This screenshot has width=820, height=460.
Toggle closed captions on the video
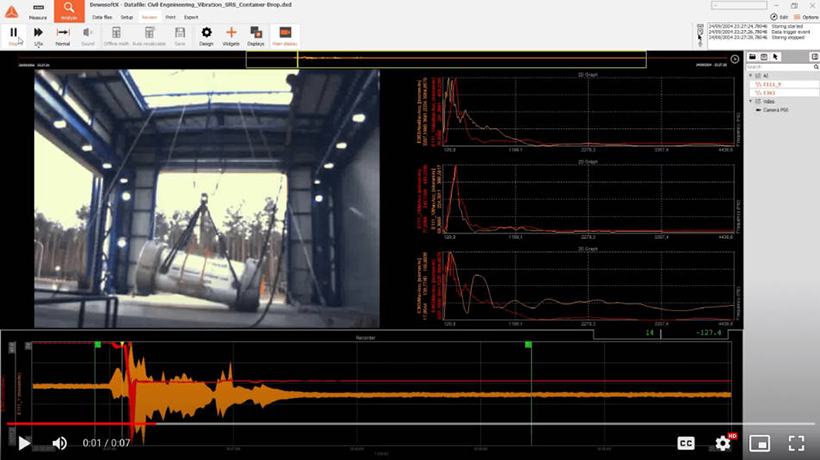(x=686, y=443)
